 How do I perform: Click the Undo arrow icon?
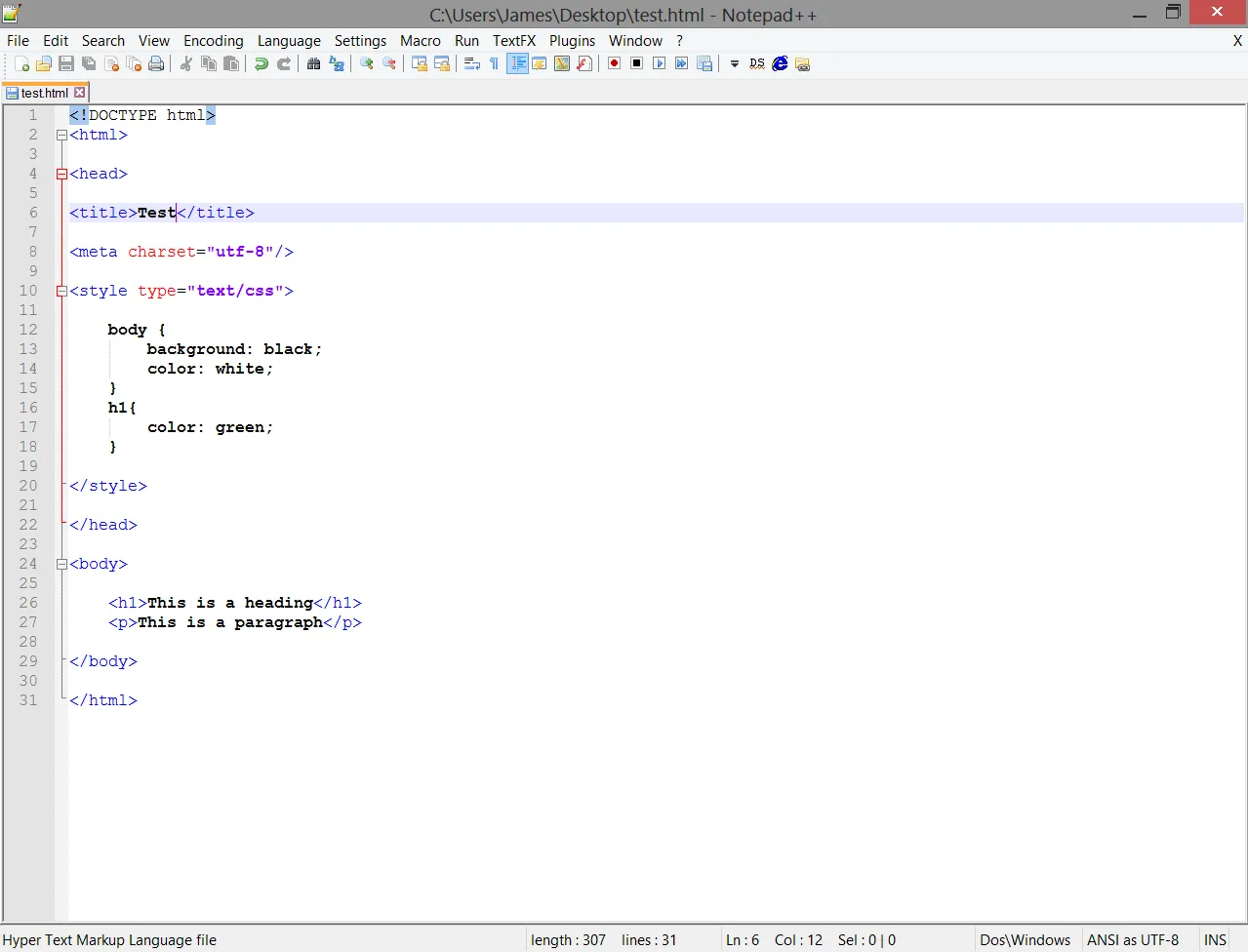pyautogui.click(x=261, y=64)
